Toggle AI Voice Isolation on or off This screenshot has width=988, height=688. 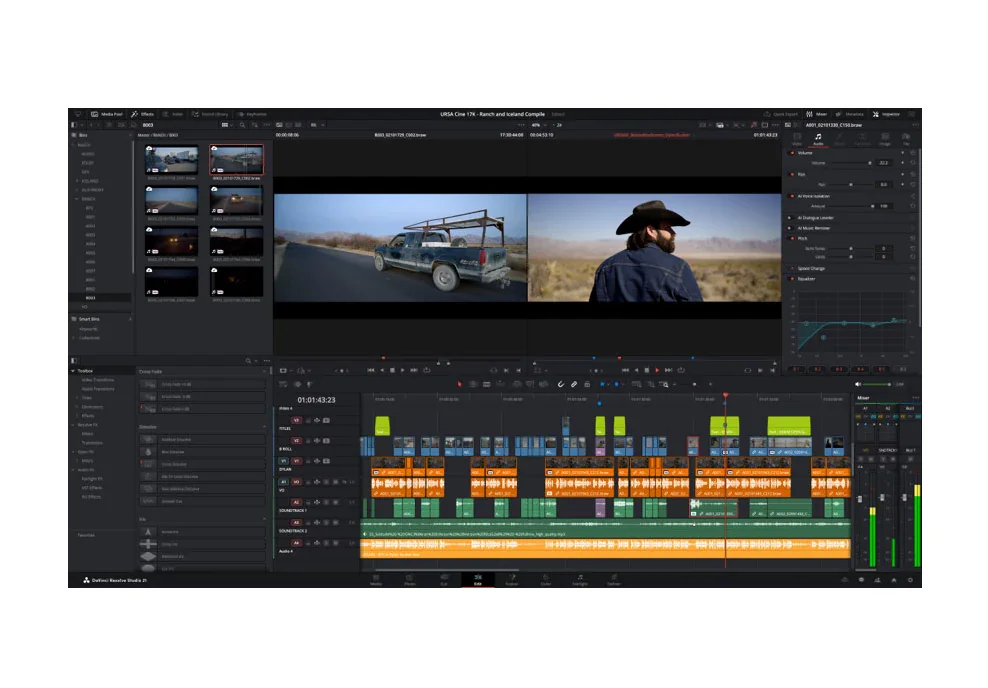tap(792, 196)
